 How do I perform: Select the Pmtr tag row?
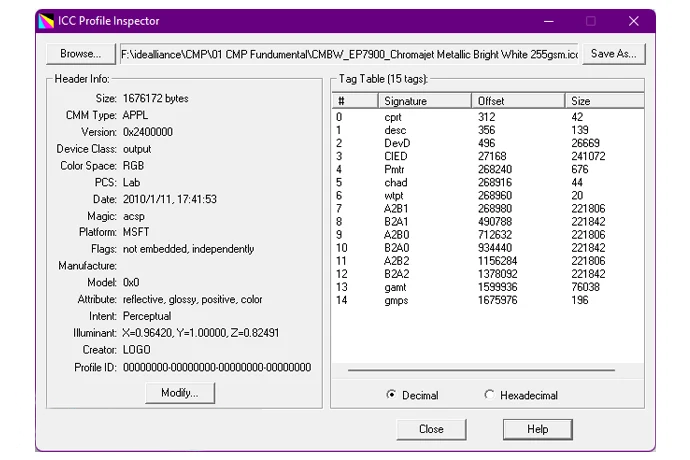[x=488, y=169]
